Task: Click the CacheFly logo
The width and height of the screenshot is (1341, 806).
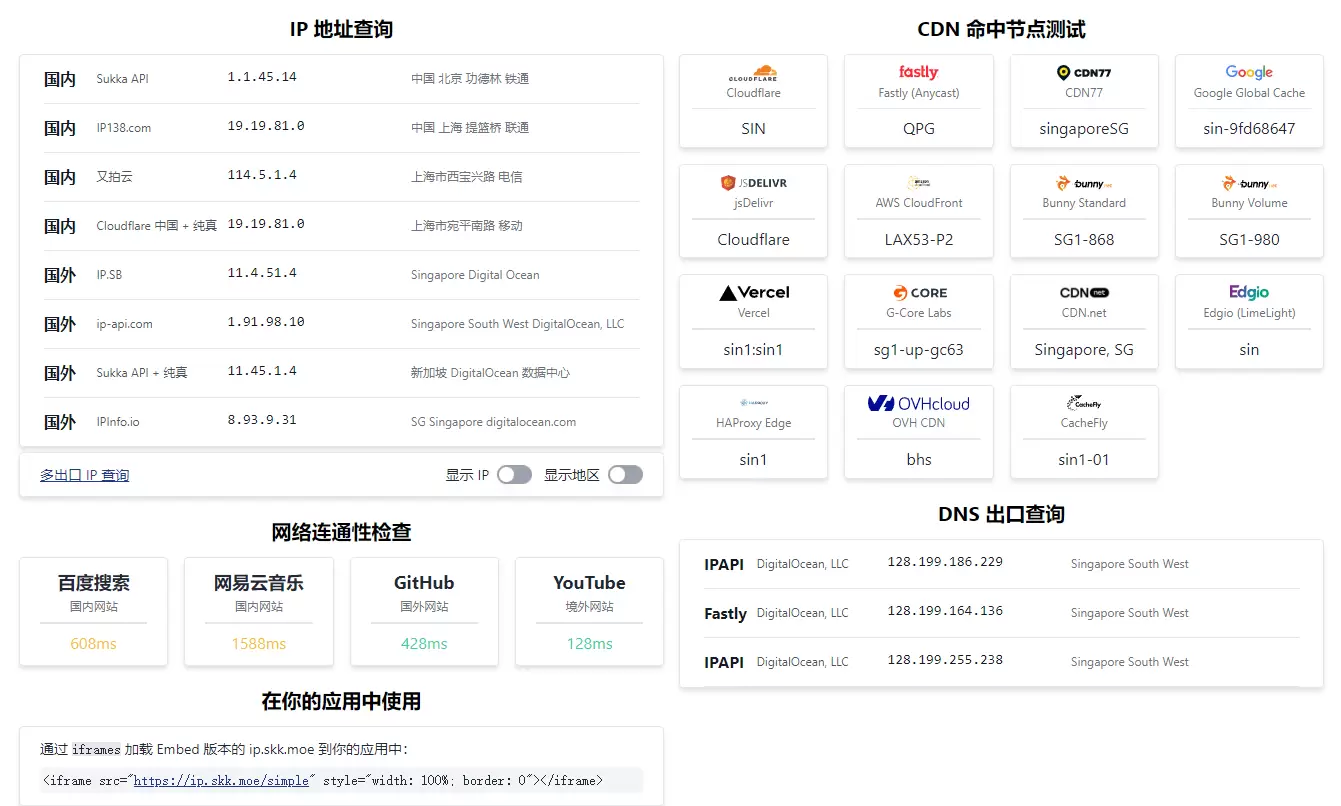Action: [x=1084, y=403]
